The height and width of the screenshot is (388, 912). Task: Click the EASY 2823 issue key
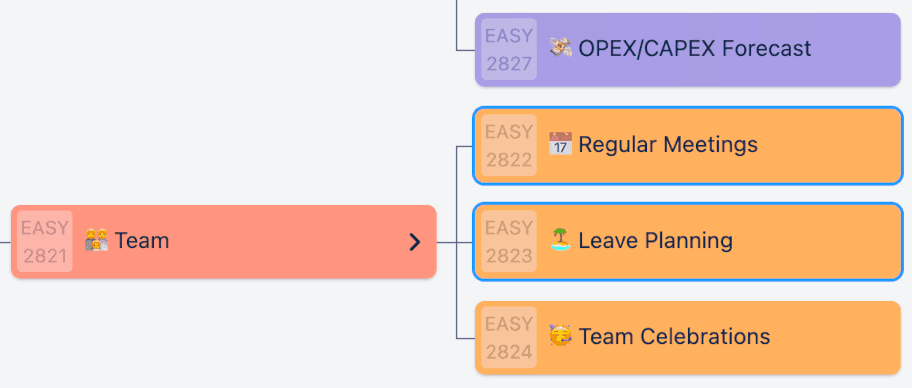coord(509,241)
